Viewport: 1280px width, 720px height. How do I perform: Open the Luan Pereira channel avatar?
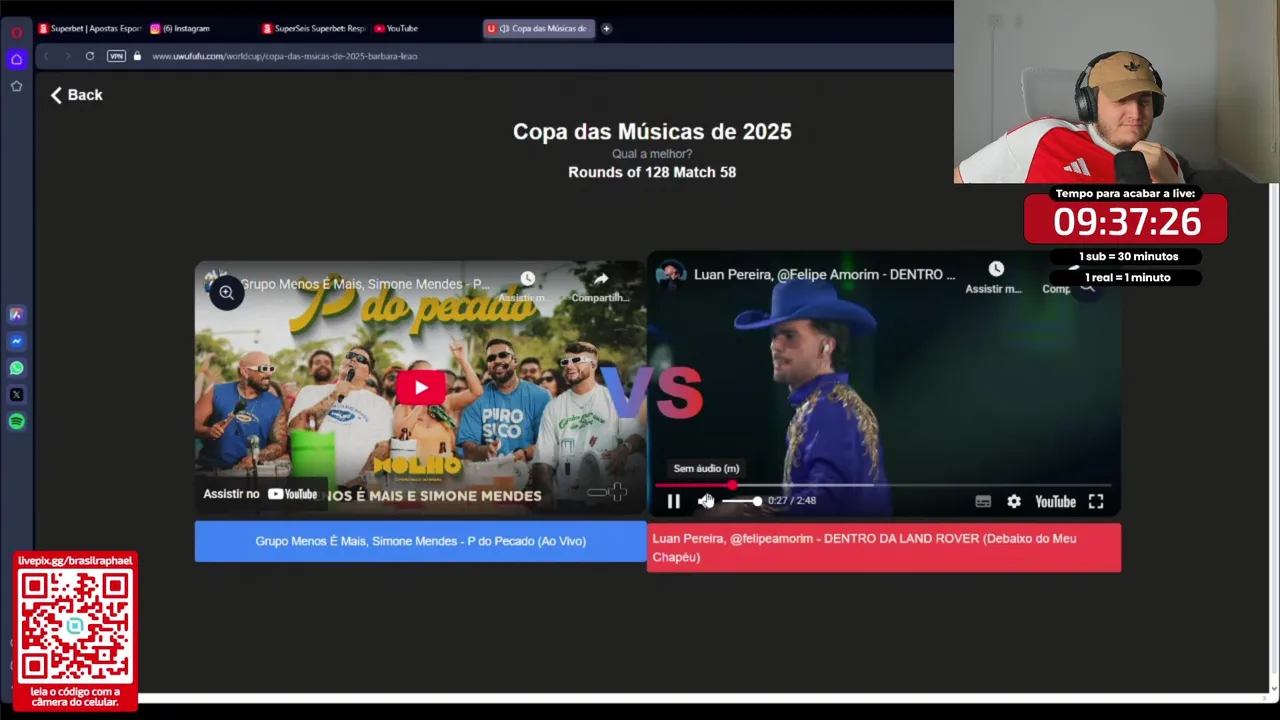point(671,274)
